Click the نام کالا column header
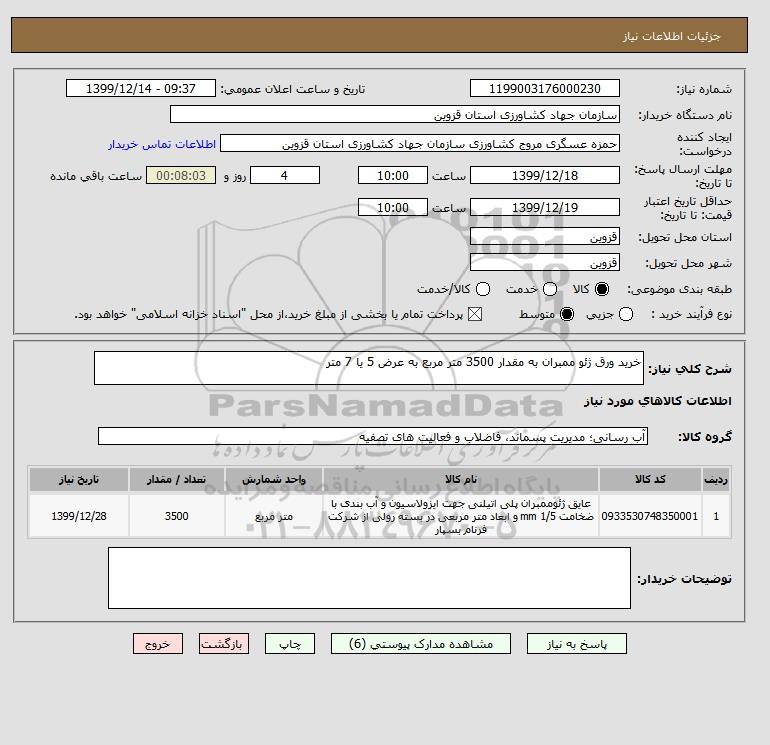The image size is (770, 745). (461, 479)
